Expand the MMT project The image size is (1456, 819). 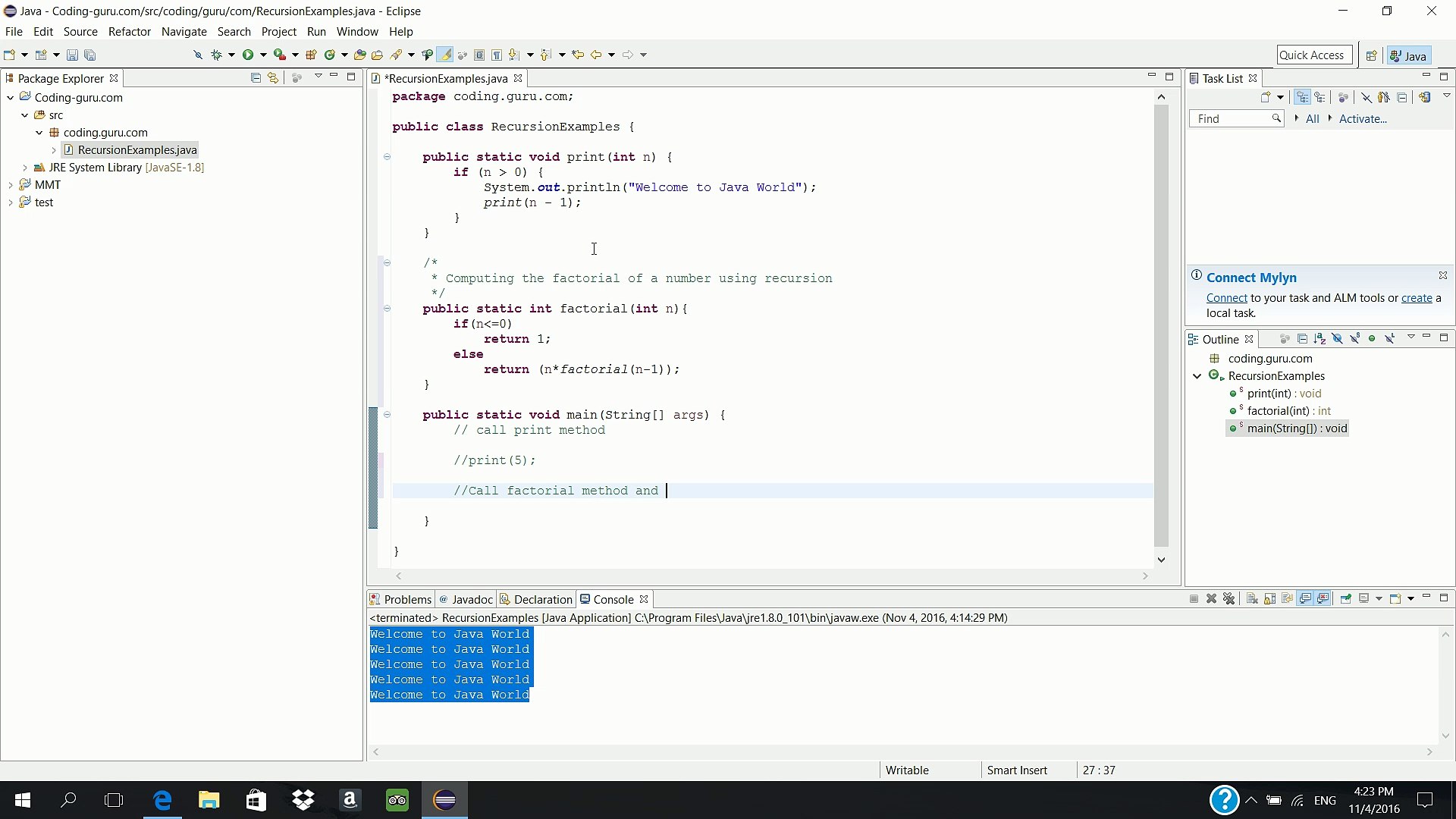11,184
